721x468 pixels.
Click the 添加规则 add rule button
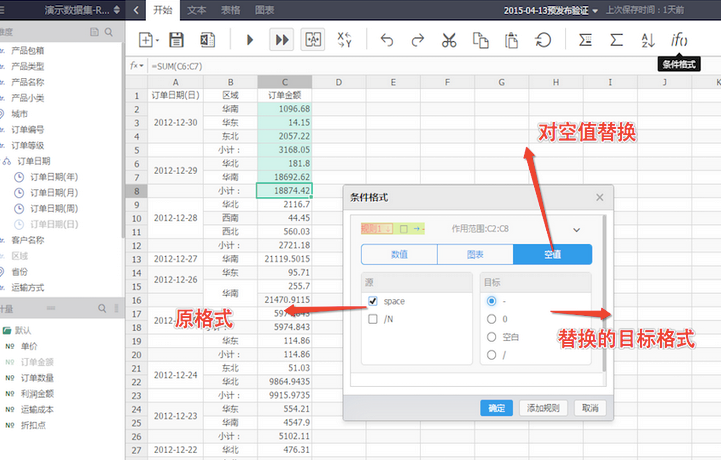point(545,408)
